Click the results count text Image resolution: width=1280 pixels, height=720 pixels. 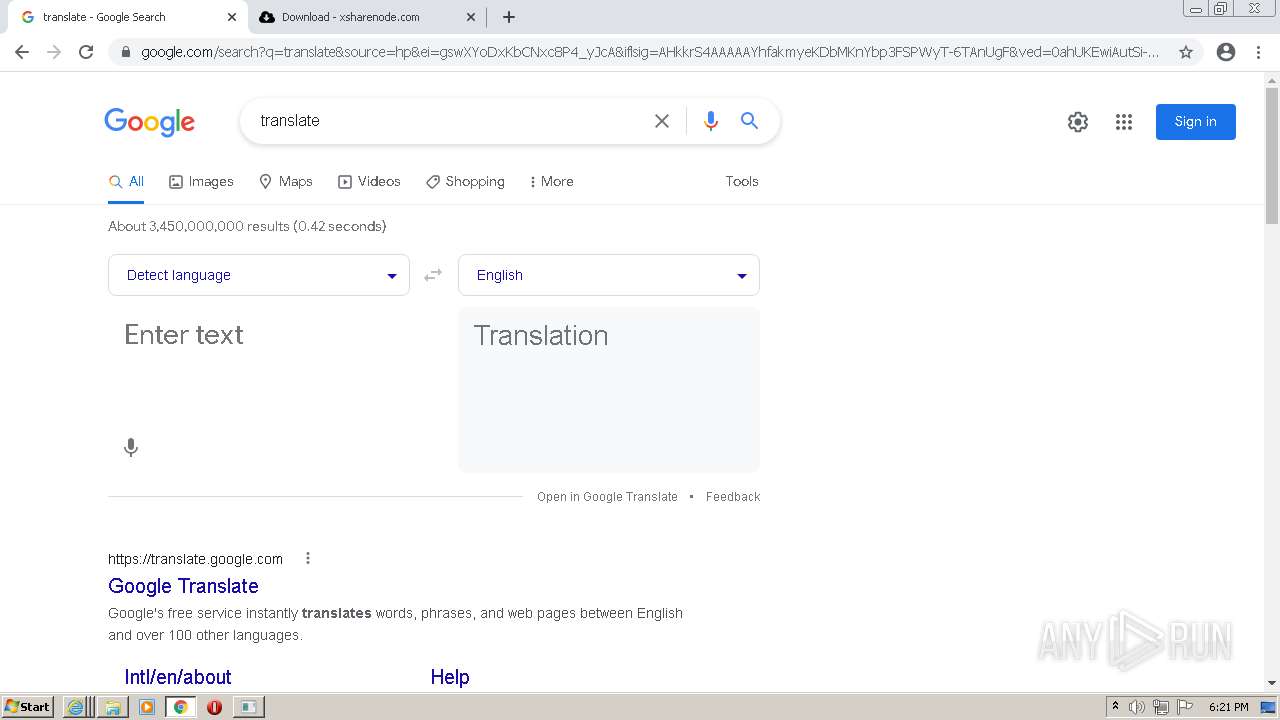(247, 226)
